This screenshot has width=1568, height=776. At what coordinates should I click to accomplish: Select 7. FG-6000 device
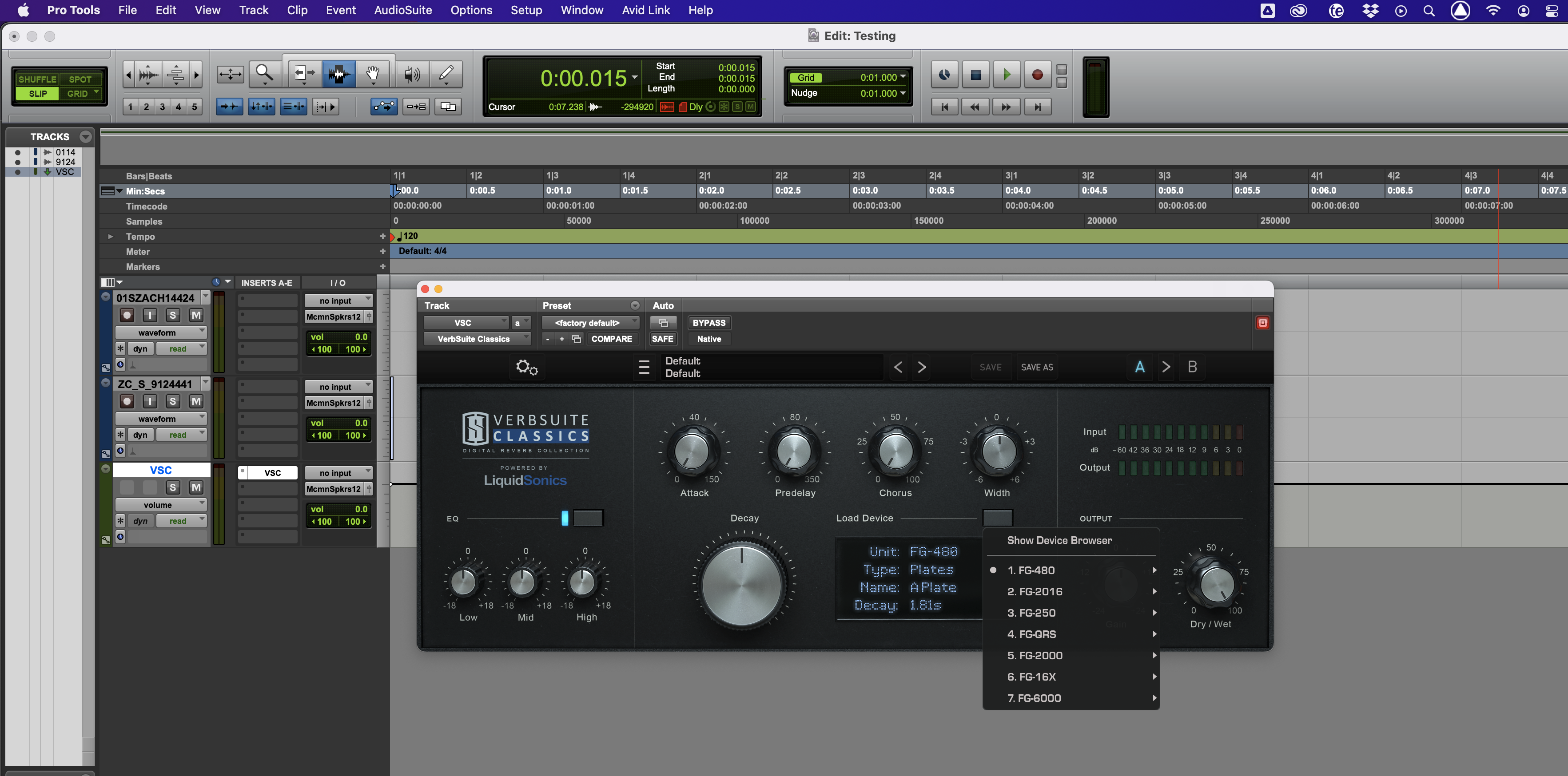point(1071,698)
